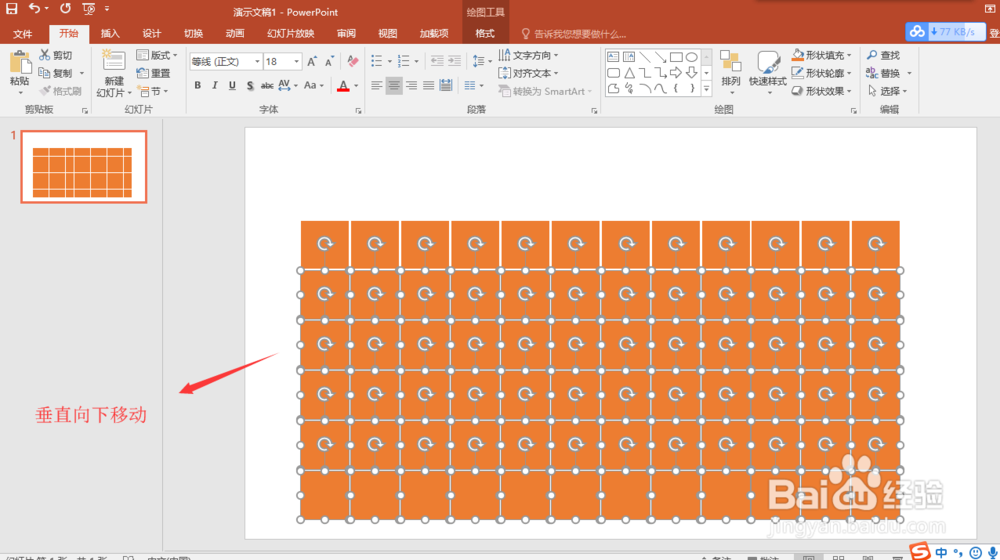
Task: Toggle bold formatting
Action: pos(198,85)
